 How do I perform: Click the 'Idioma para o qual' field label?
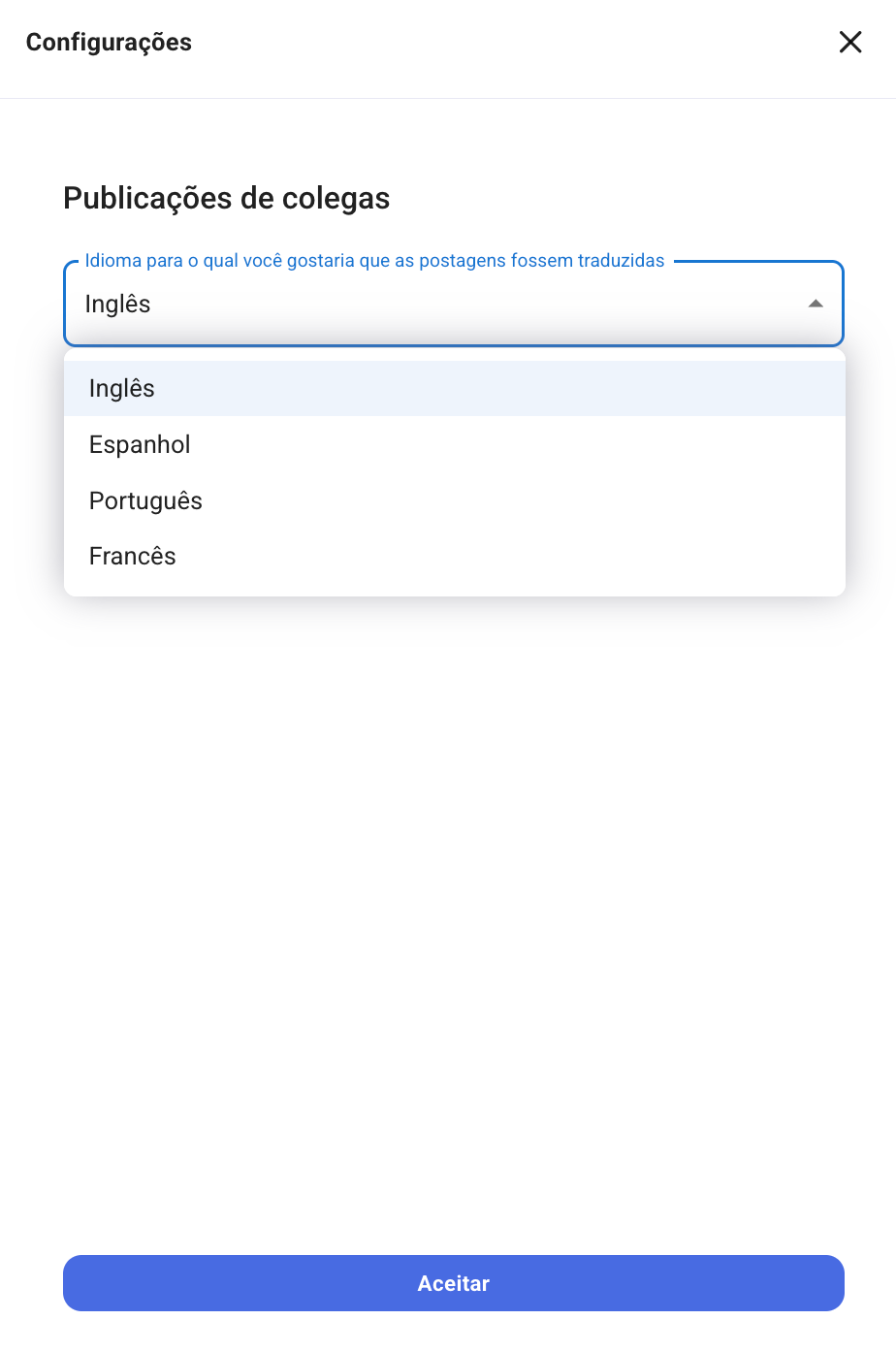[374, 261]
